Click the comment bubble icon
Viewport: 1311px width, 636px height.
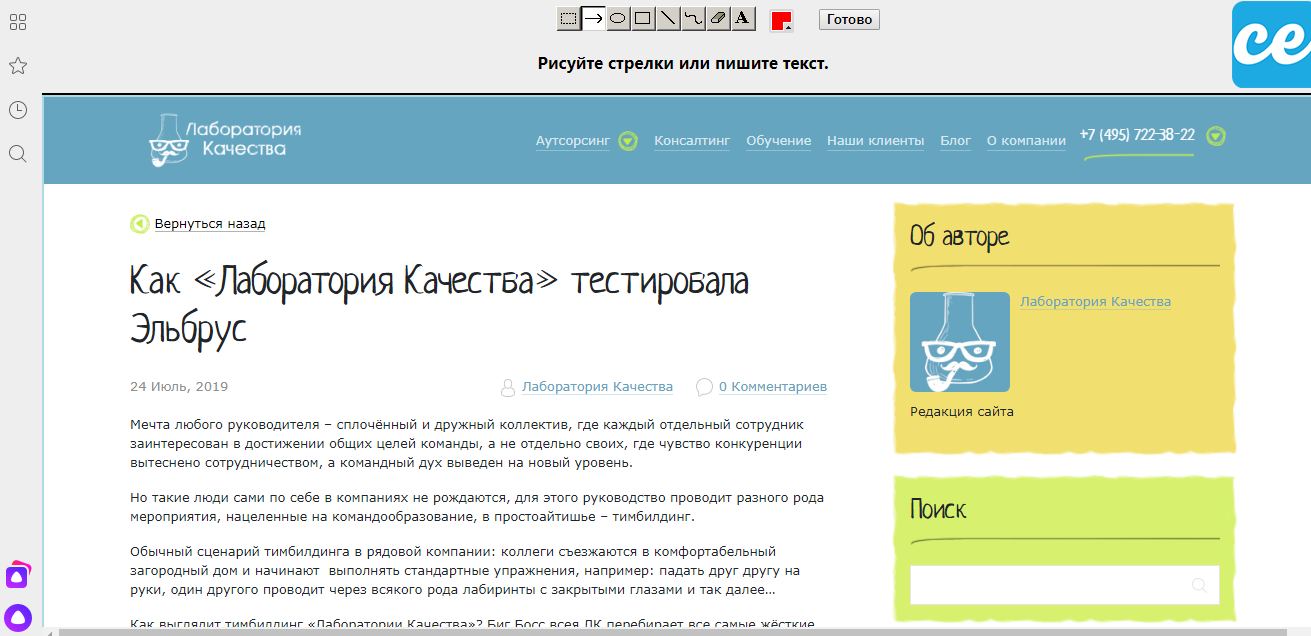click(705, 387)
